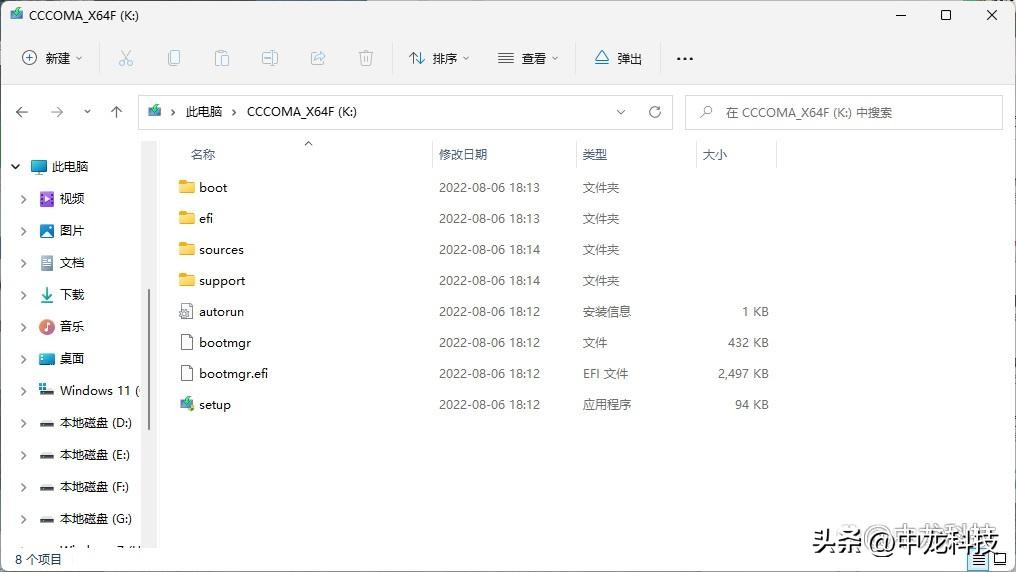Click the 应用程序 type cell
The image size is (1016, 572).
pos(606,404)
